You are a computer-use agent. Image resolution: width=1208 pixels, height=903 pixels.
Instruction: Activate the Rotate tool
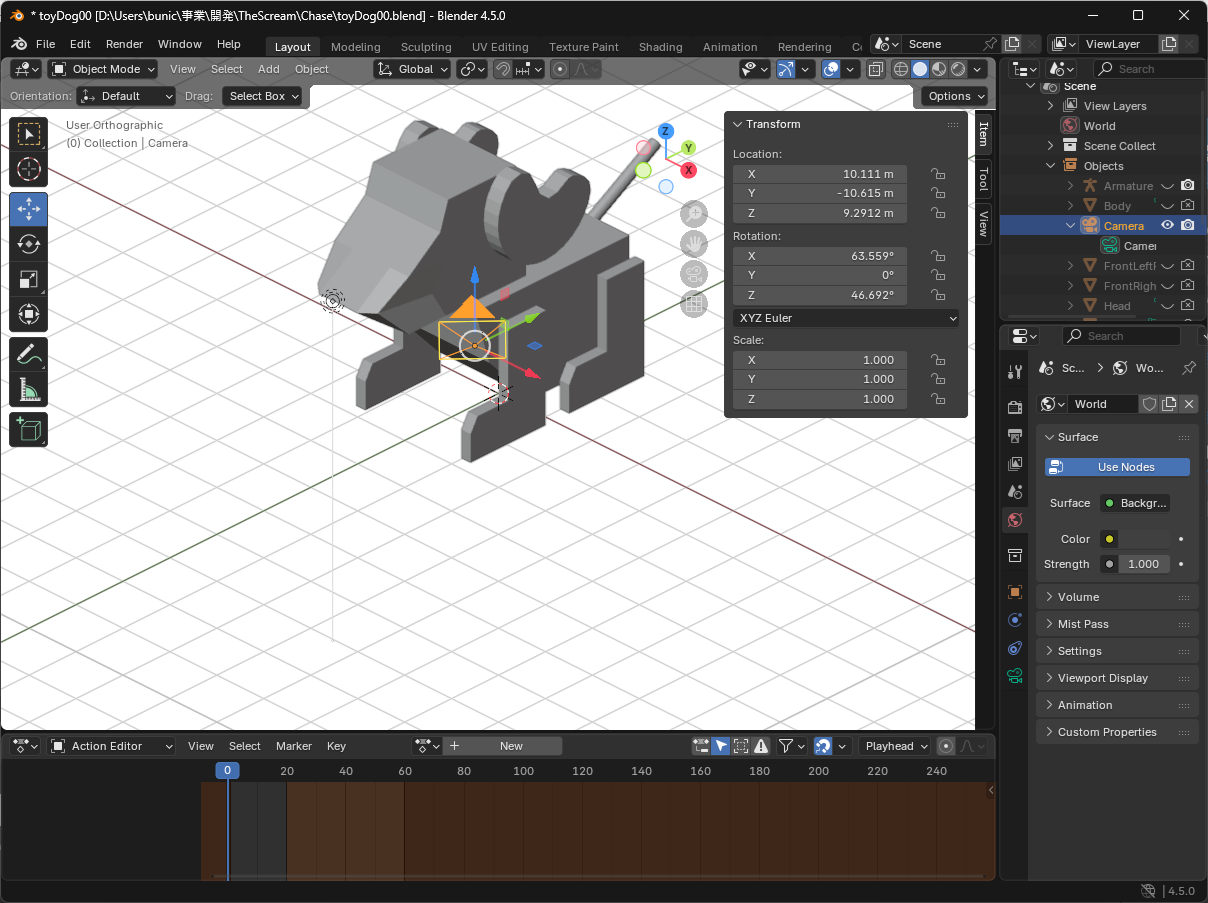point(29,245)
